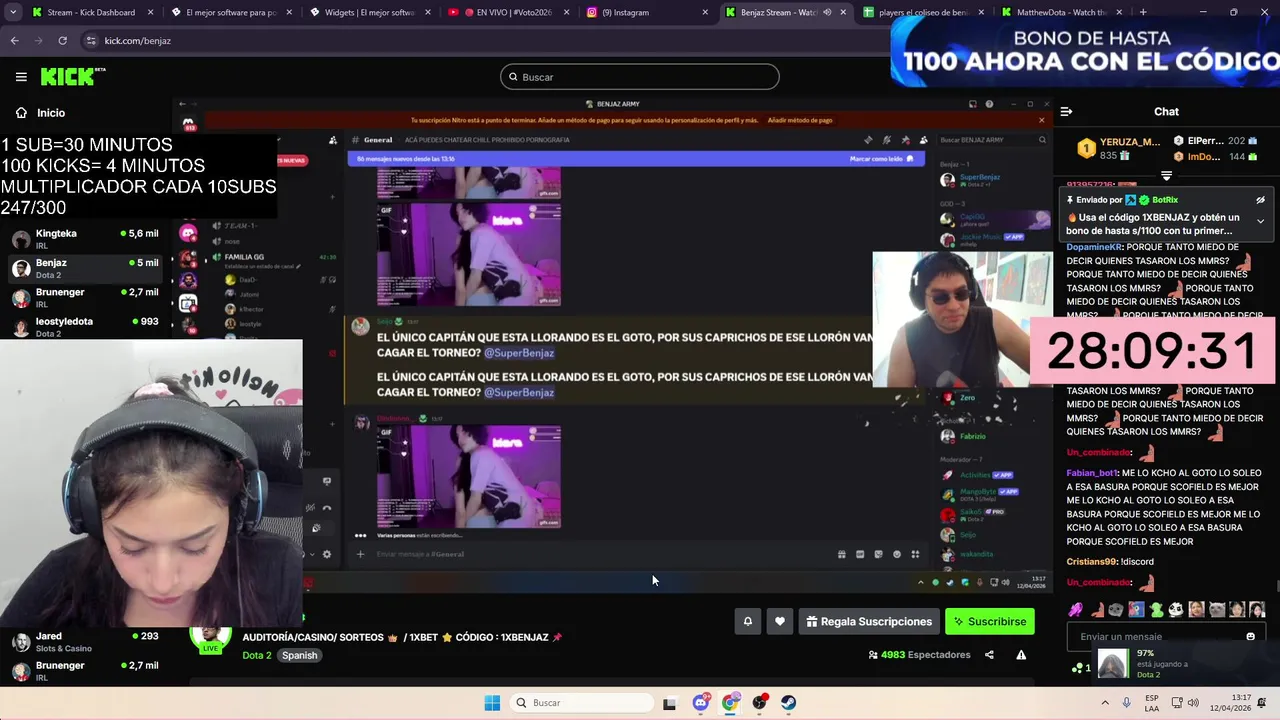Open the tab search dropdown arrow
The image size is (1280, 720).
coord(11,12)
